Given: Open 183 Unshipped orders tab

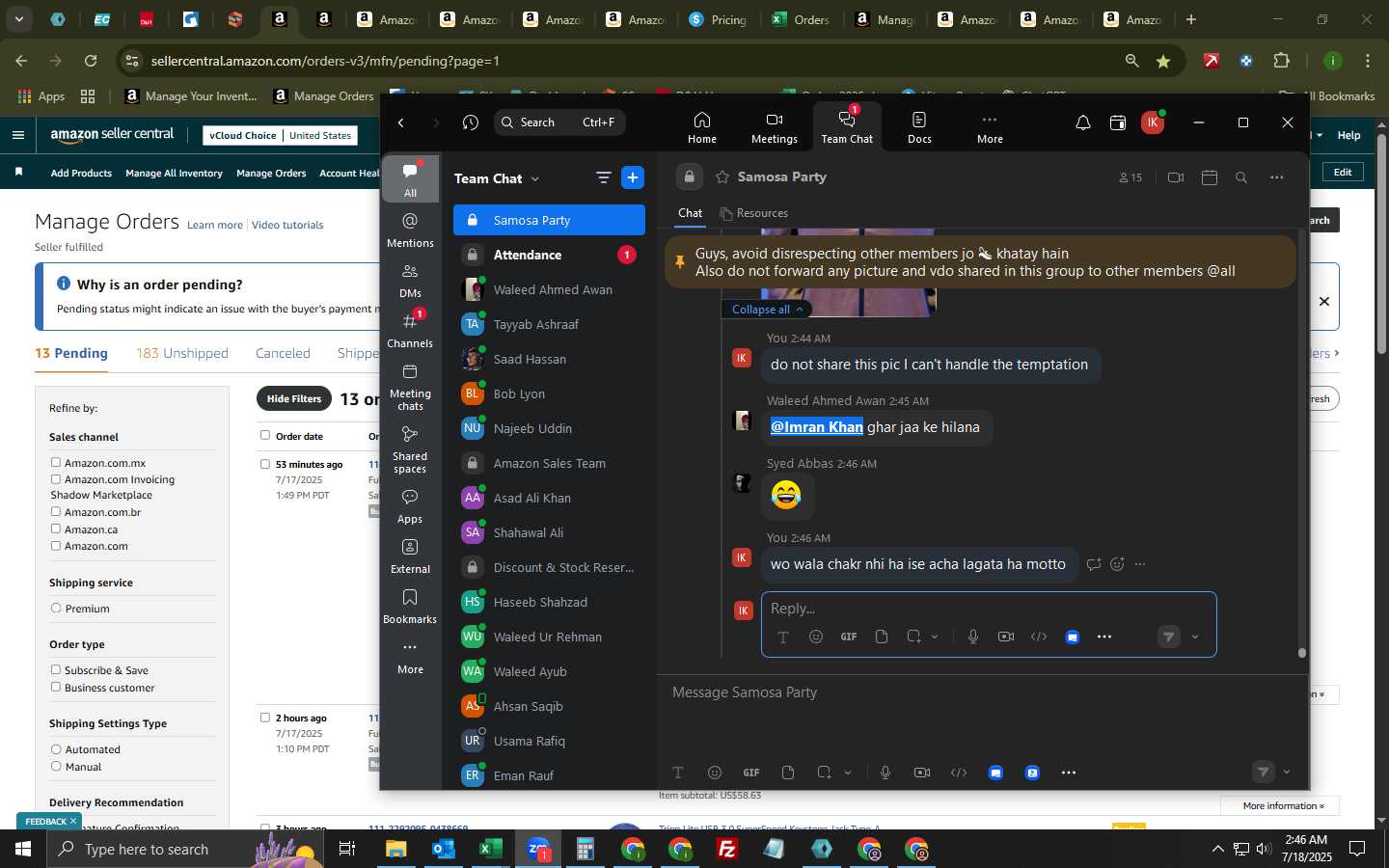Looking at the screenshot, I should (182, 353).
